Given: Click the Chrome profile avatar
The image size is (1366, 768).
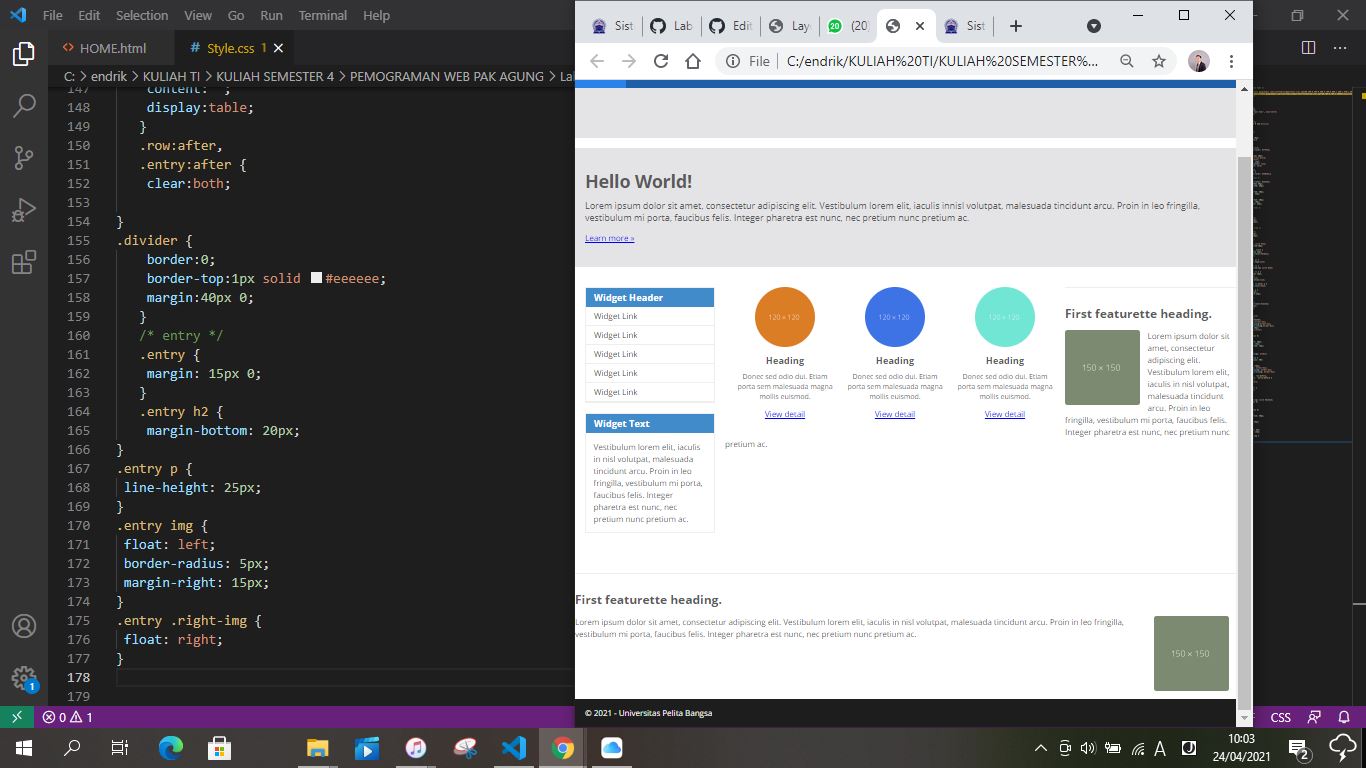Looking at the screenshot, I should click(x=1197, y=61).
